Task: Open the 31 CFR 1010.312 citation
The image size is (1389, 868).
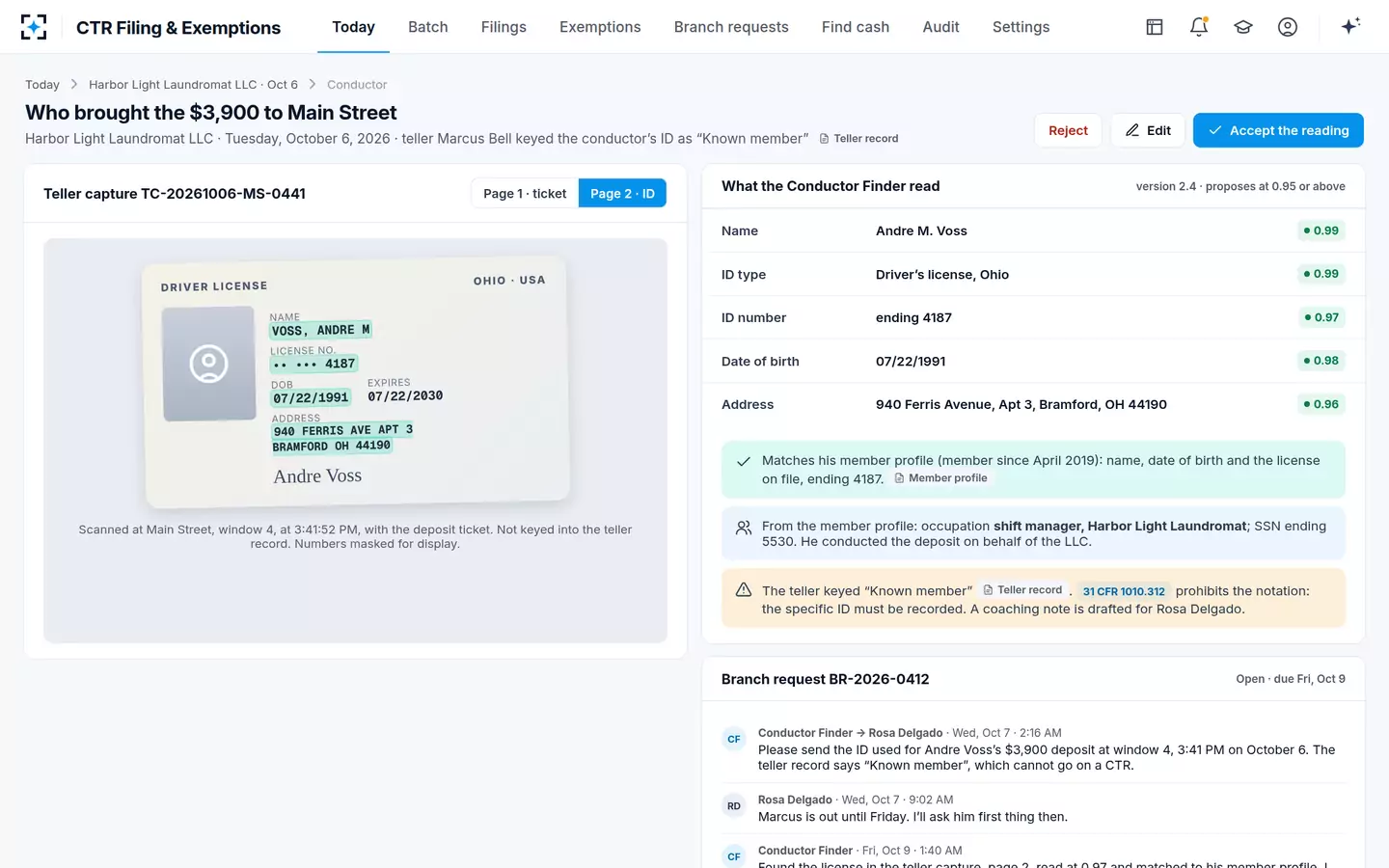Action: tap(1124, 591)
